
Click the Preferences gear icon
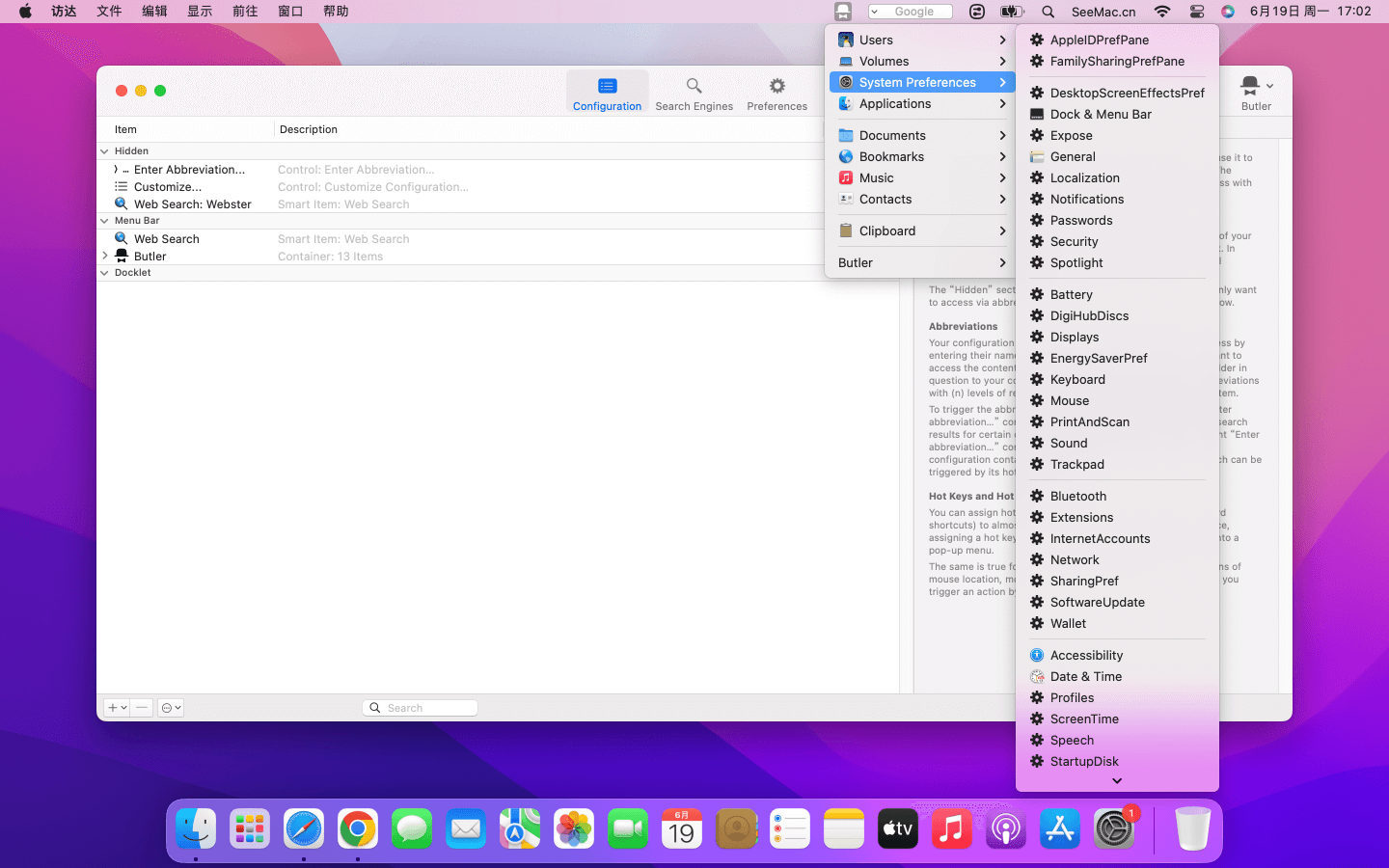(x=776, y=87)
